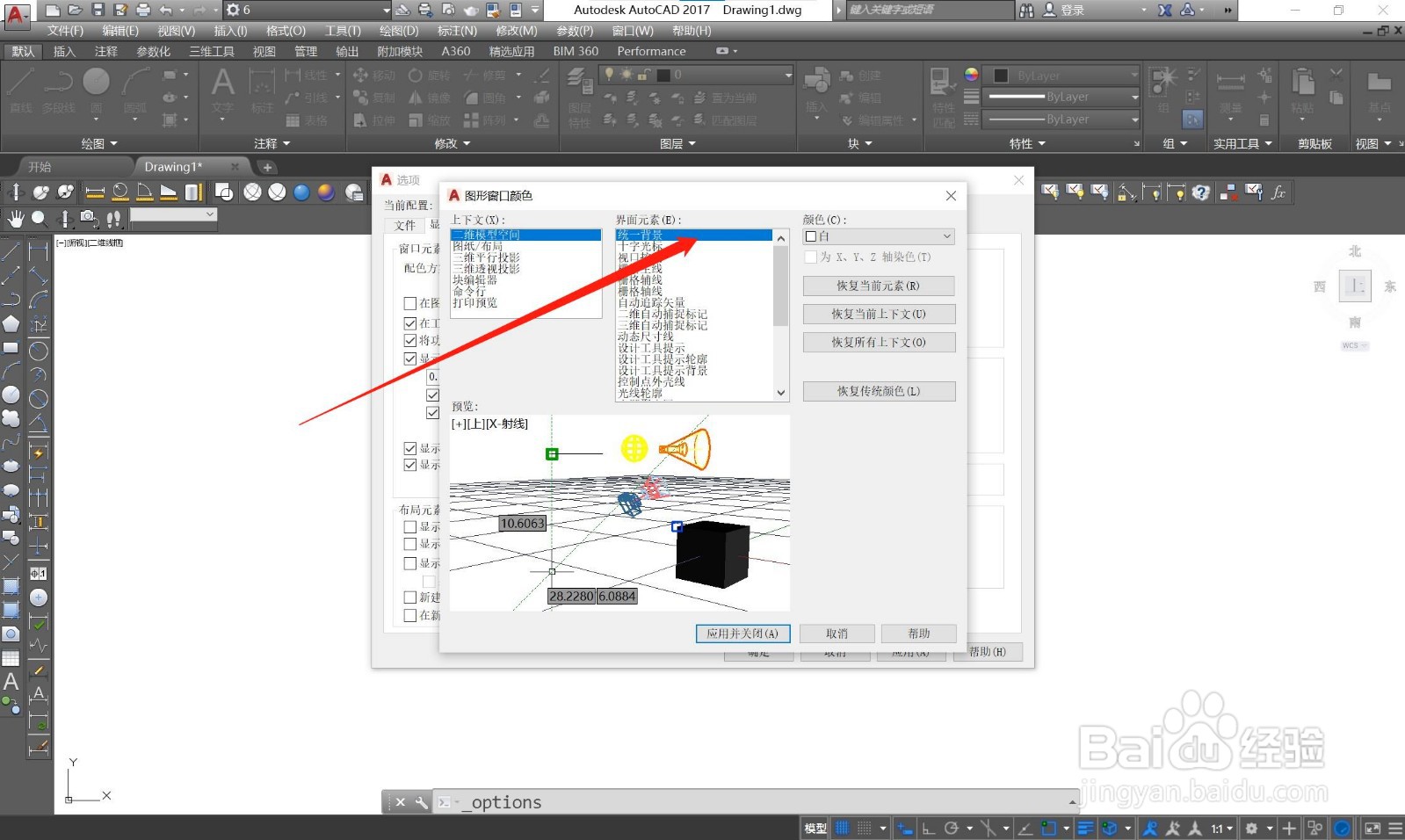Toggle the first unchecked checkbox under 窗口元素

tap(409, 303)
